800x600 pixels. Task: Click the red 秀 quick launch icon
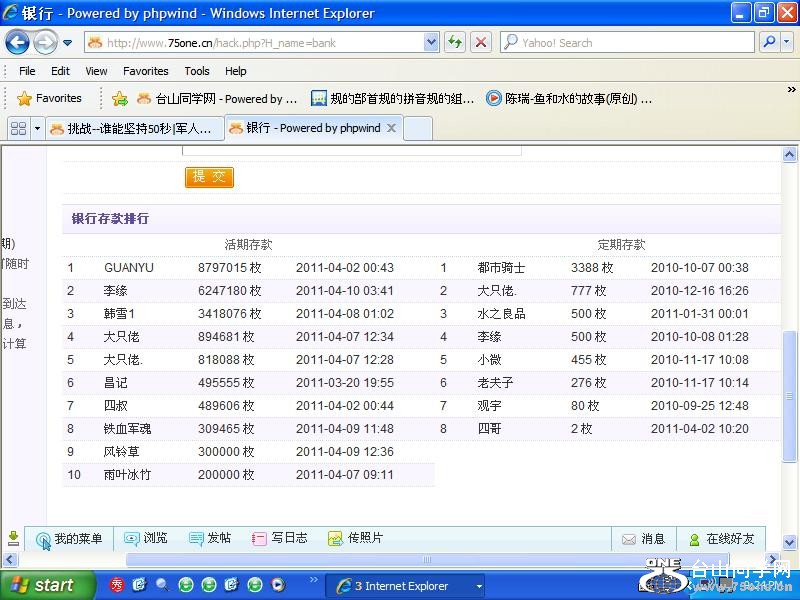point(117,585)
